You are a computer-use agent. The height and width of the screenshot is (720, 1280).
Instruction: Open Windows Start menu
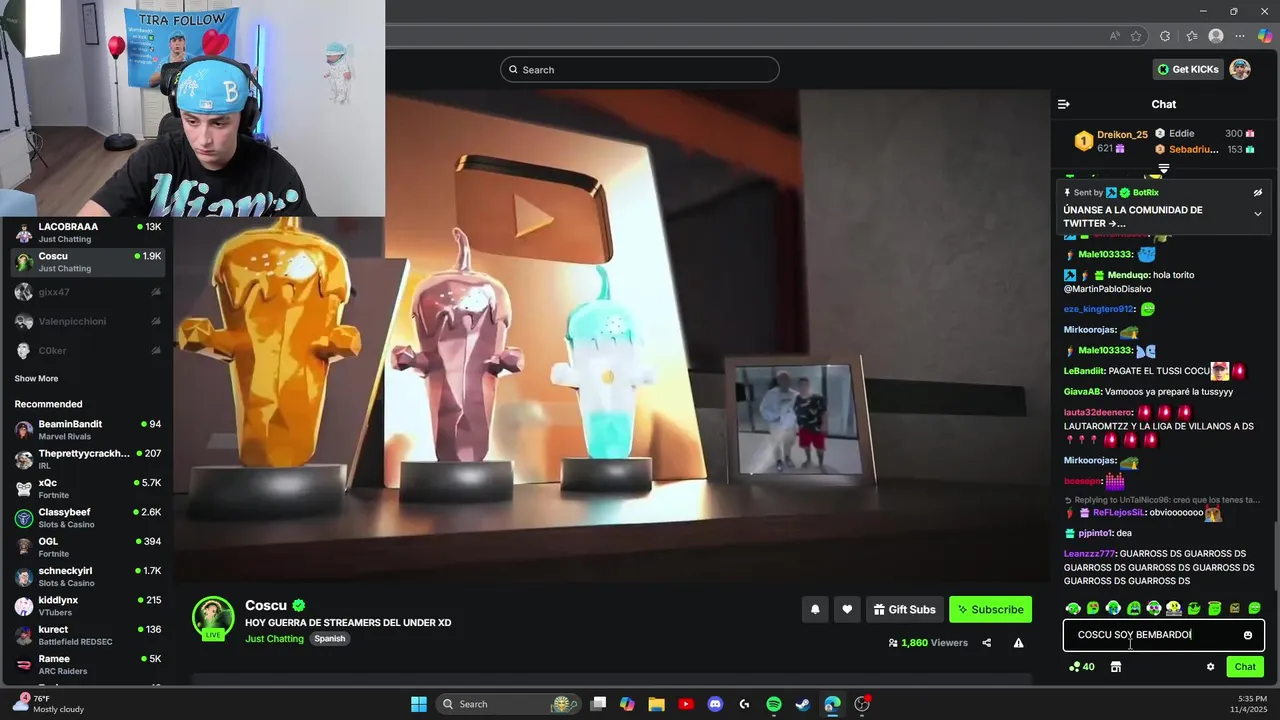(419, 704)
